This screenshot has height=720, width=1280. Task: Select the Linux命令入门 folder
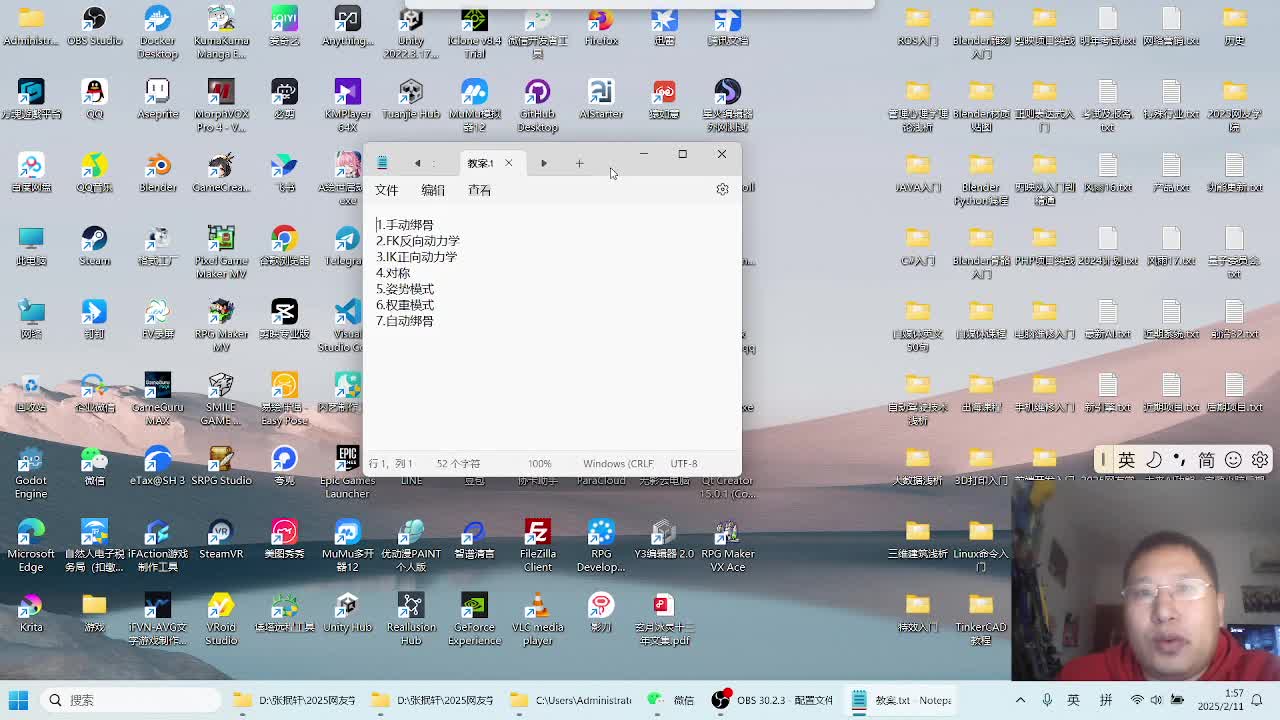(x=981, y=545)
